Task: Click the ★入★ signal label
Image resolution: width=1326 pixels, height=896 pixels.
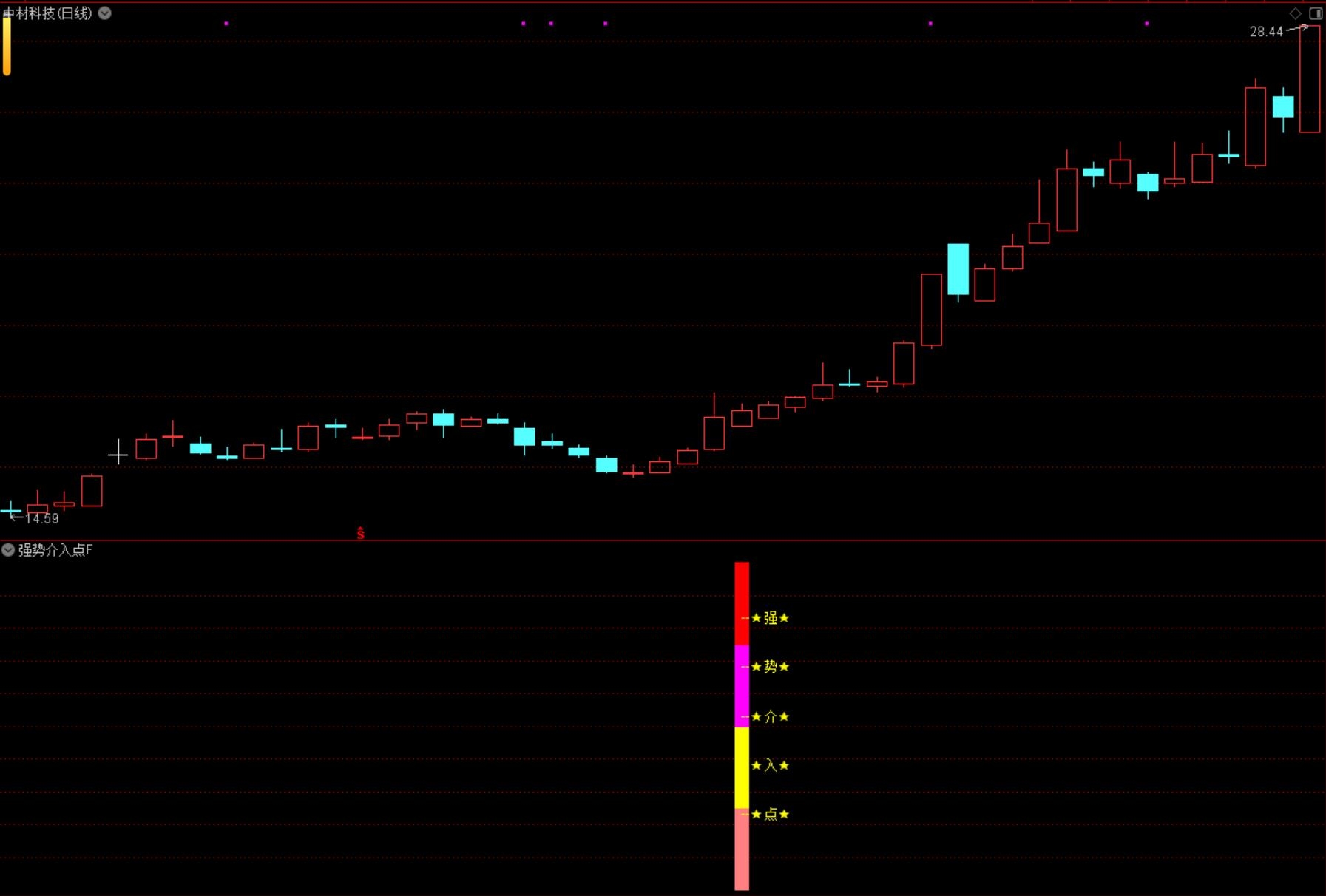Action: pyautogui.click(x=771, y=765)
